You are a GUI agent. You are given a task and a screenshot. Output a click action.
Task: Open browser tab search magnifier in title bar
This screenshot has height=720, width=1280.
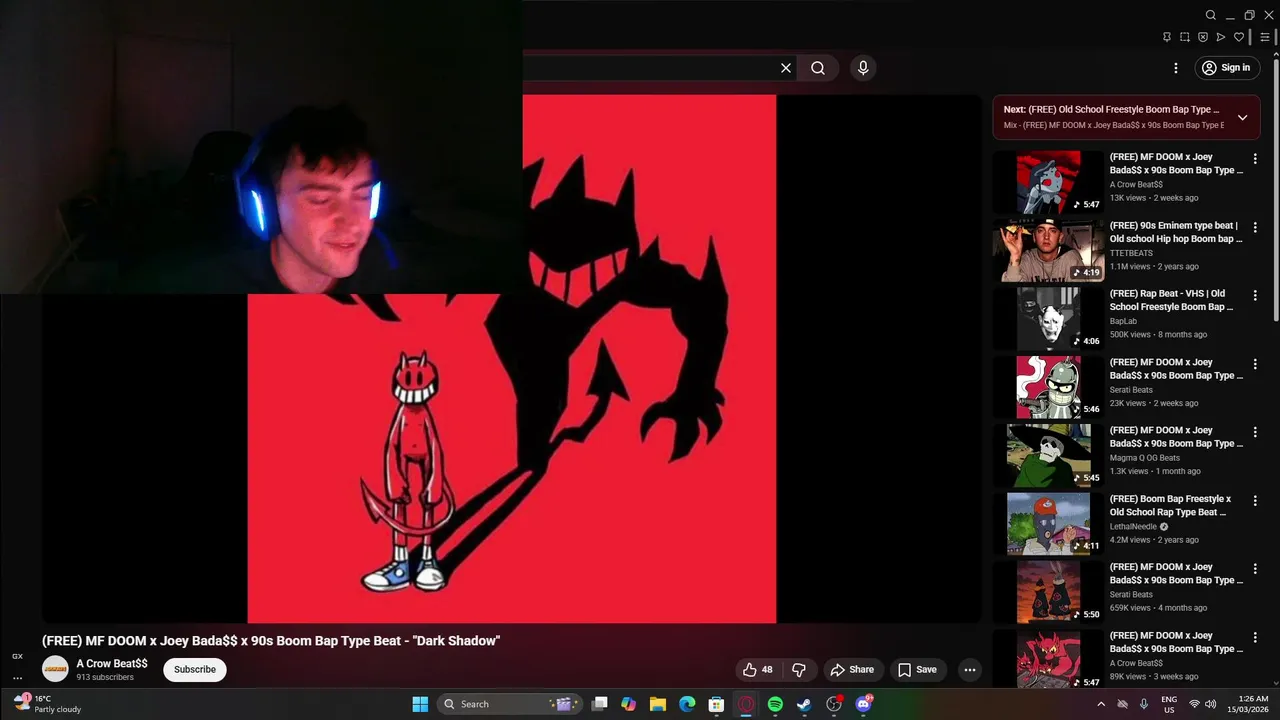coord(1210,15)
